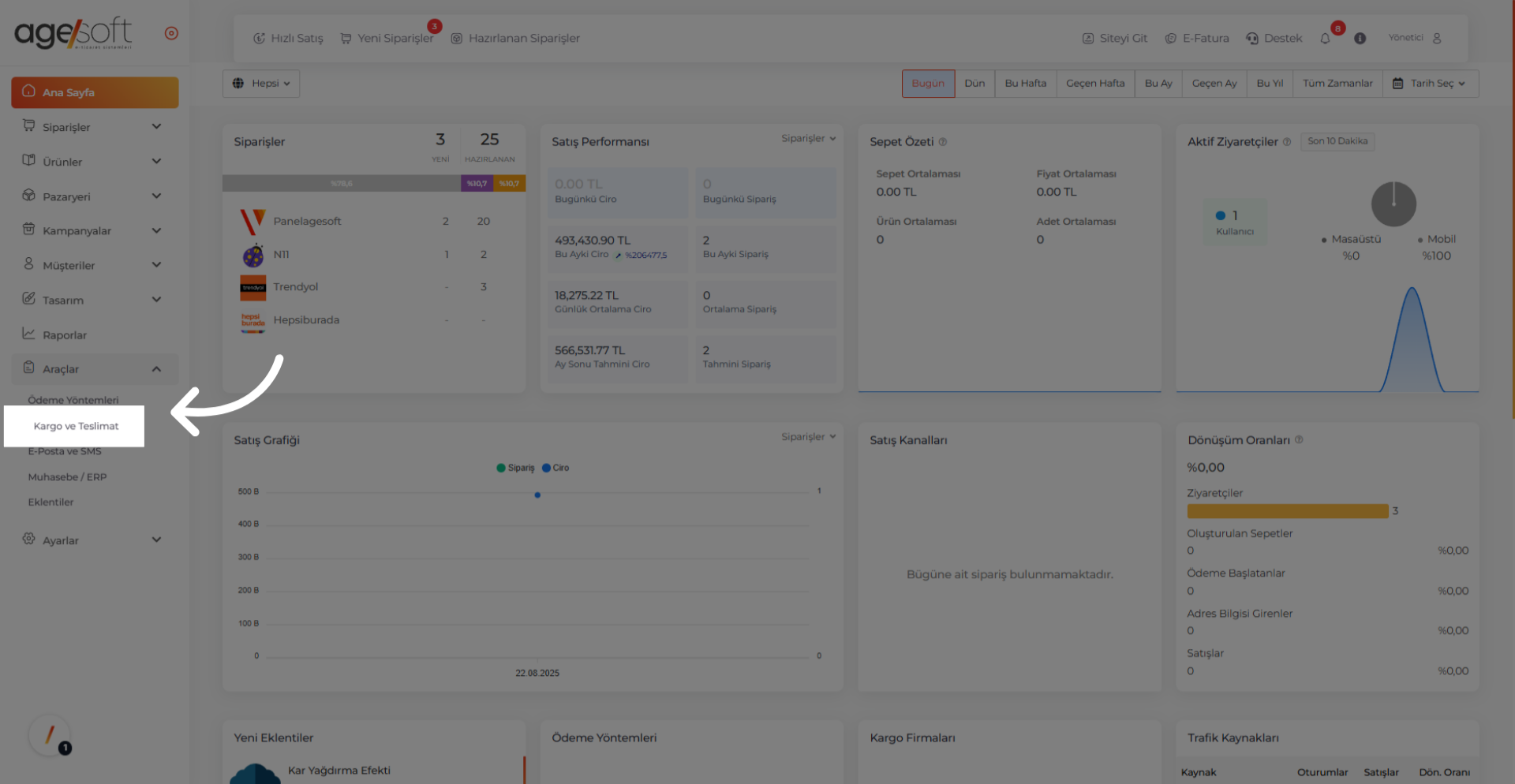Expand Kampanyalar sidebar menu
Image resolution: width=1515 pixels, height=784 pixels.
(x=95, y=230)
